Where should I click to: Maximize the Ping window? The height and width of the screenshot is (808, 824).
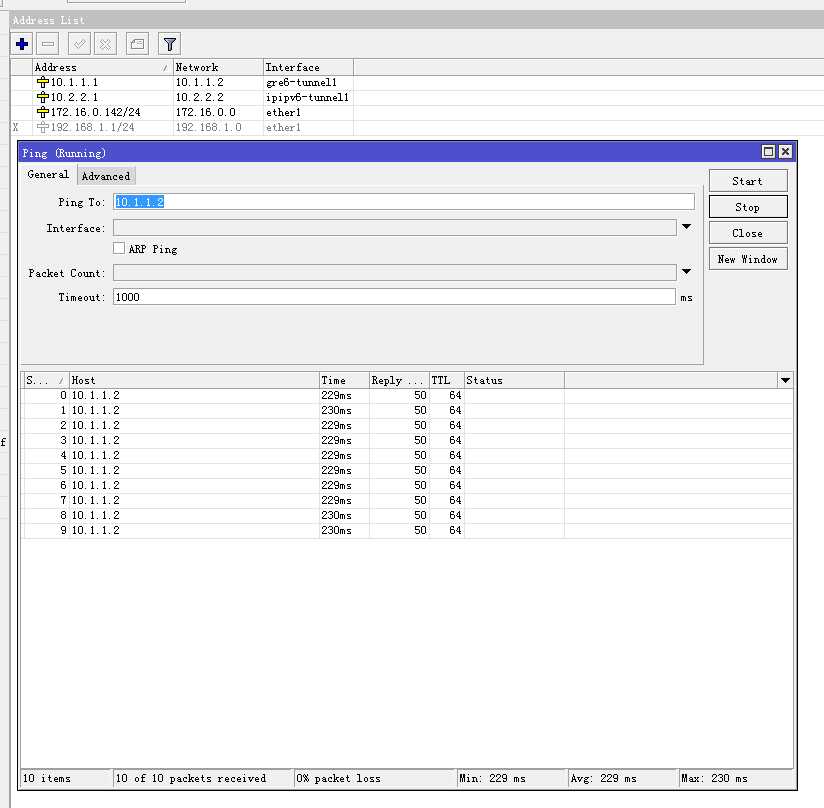[x=768, y=152]
